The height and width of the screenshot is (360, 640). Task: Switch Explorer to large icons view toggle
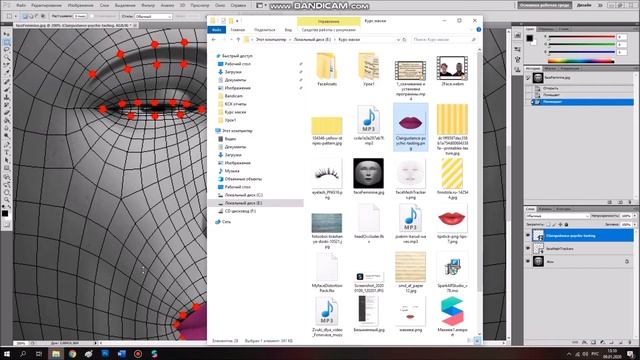pyautogui.click(x=477, y=340)
